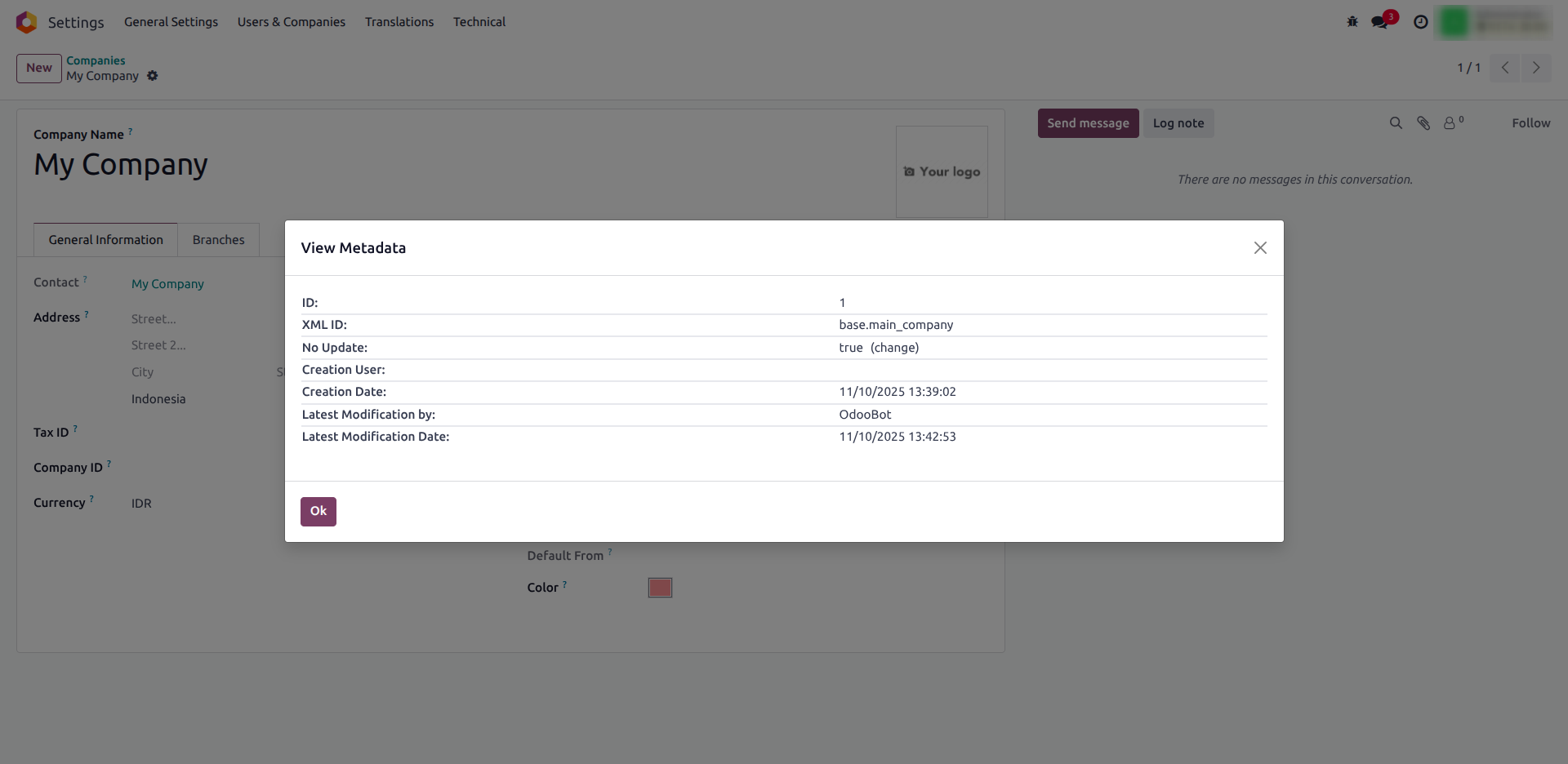Expand the Technical menu
1568x764 pixels.
click(x=479, y=22)
